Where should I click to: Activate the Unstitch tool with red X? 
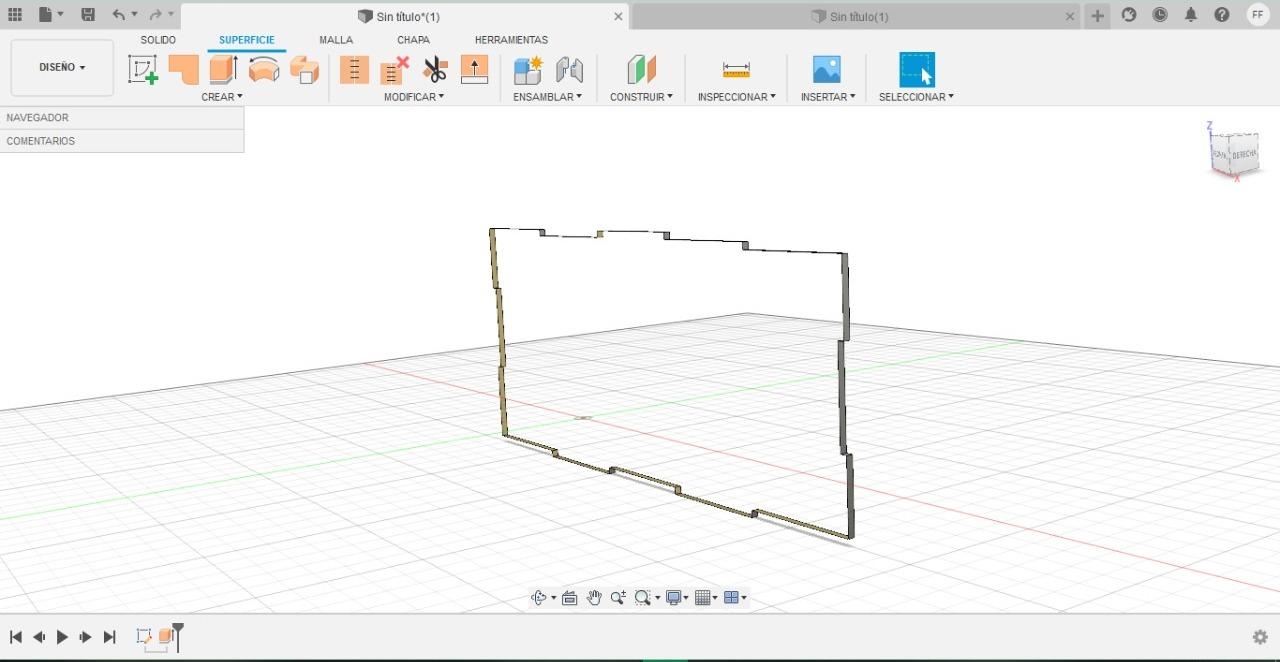click(x=395, y=69)
